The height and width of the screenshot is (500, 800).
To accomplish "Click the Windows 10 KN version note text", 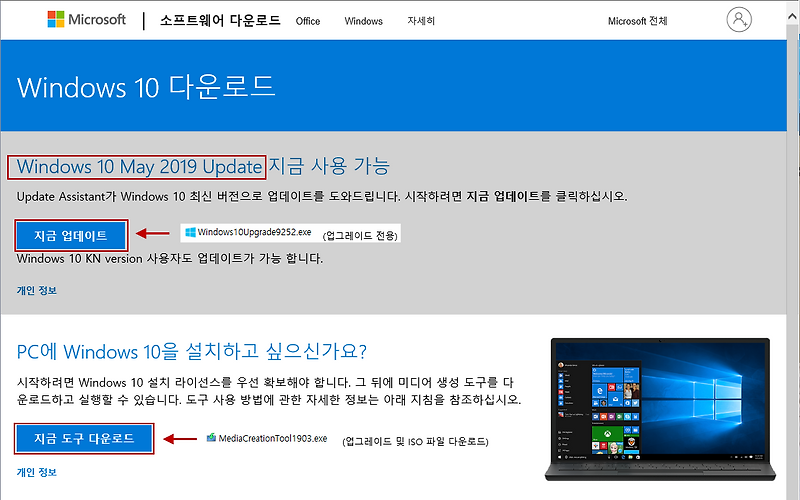I will (x=170, y=259).
